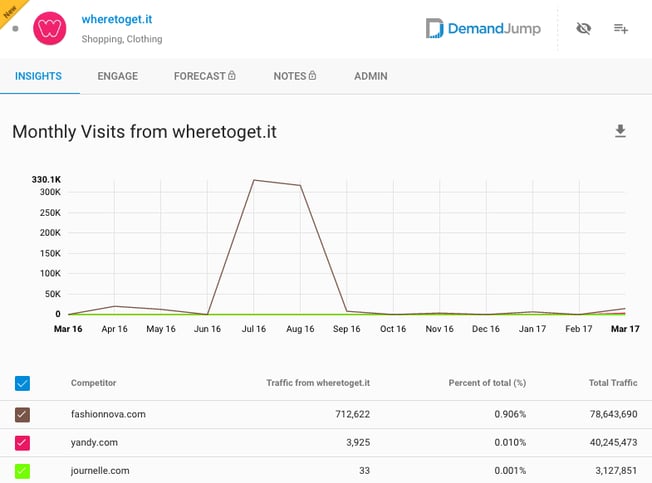This screenshot has height=483, width=652.
Task: Click the Jul 16 axis label
Action: [x=254, y=329]
